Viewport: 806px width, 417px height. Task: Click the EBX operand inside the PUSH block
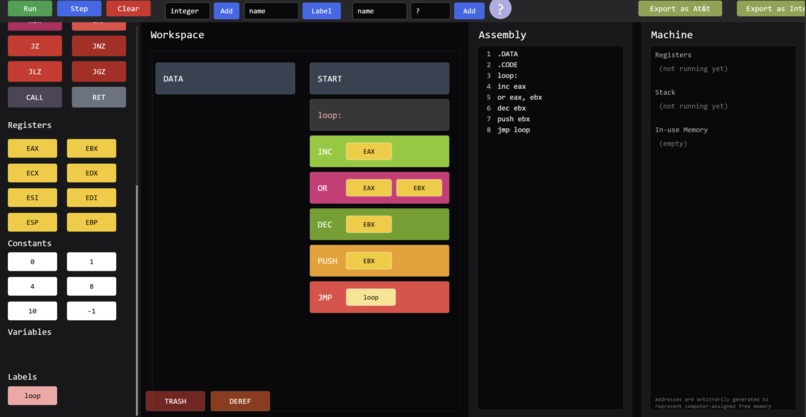coord(369,261)
